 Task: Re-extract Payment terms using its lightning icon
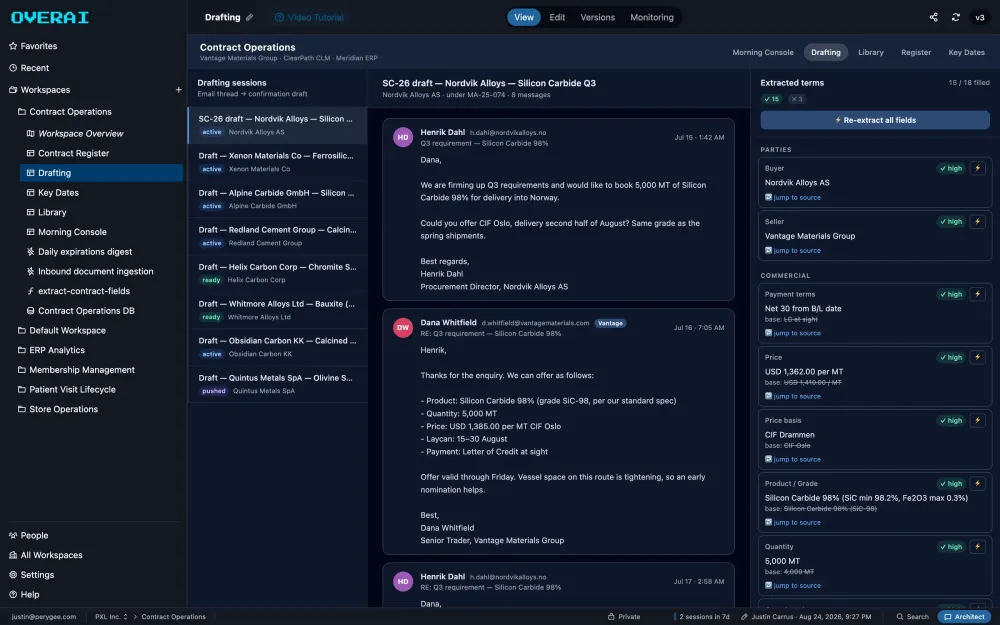coord(977,294)
